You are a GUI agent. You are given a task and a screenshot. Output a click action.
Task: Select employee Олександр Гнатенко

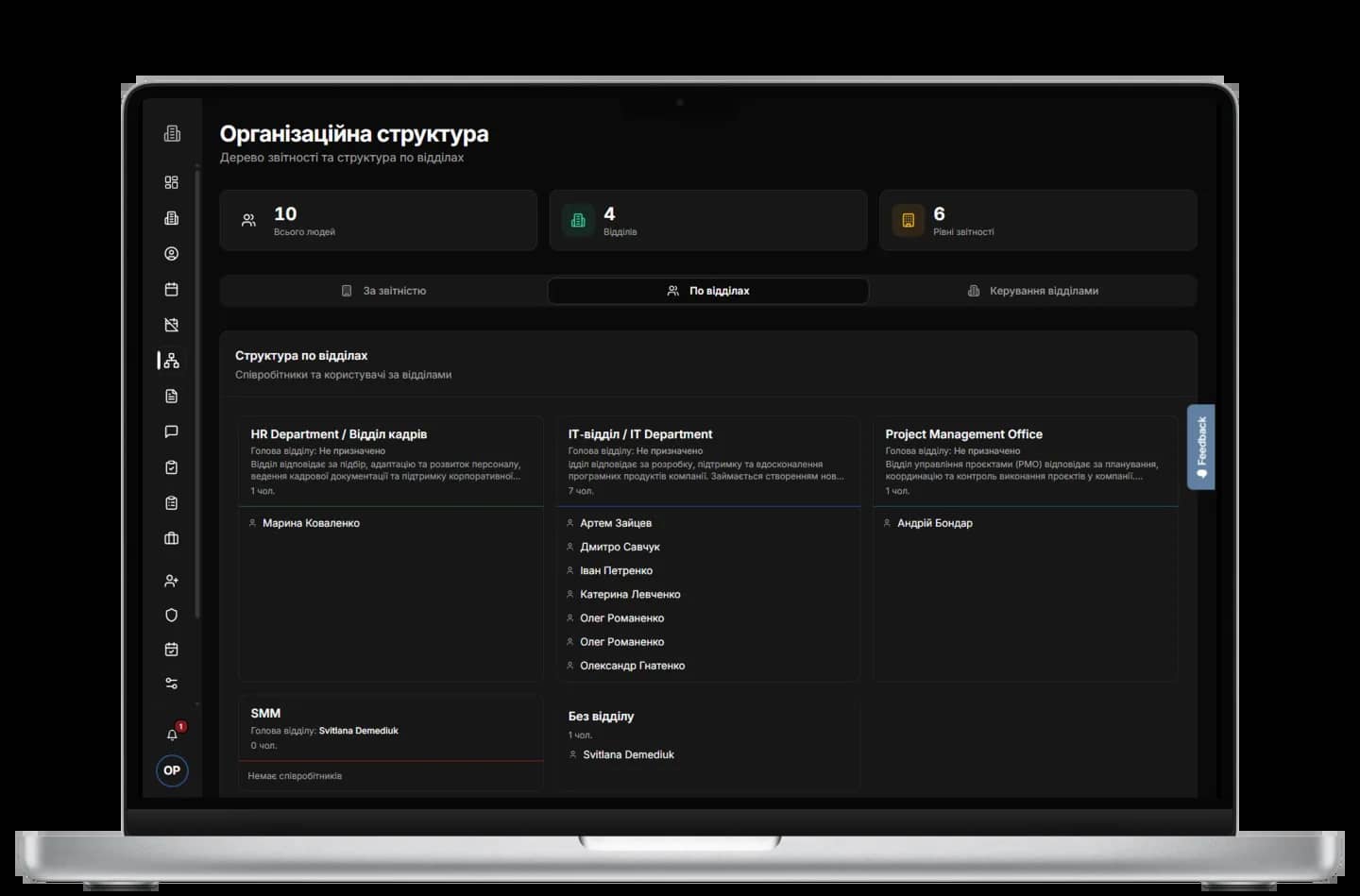click(632, 666)
